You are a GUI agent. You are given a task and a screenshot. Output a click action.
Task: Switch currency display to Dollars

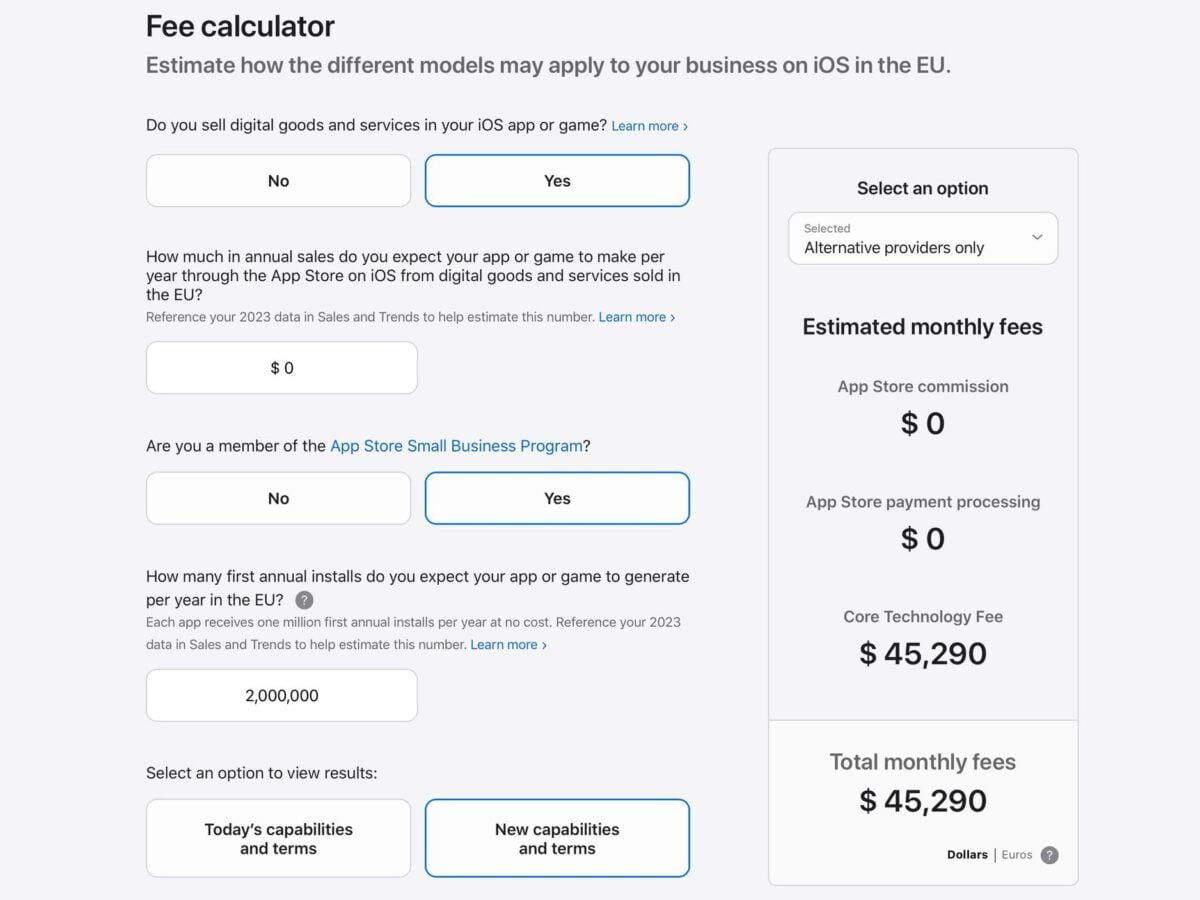tap(967, 855)
